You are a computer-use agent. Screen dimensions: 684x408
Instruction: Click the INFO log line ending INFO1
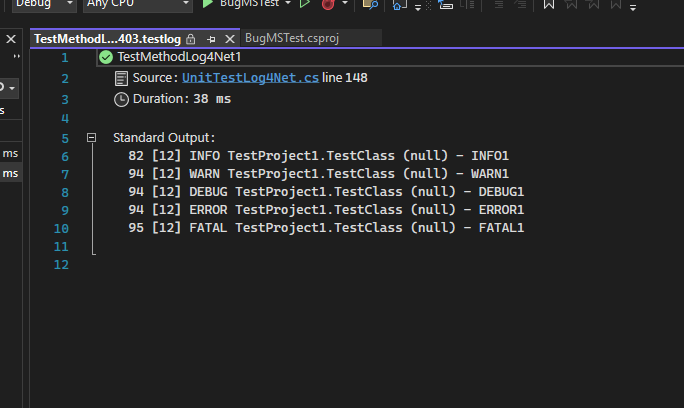pyautogui.click(x=318, y=156)
